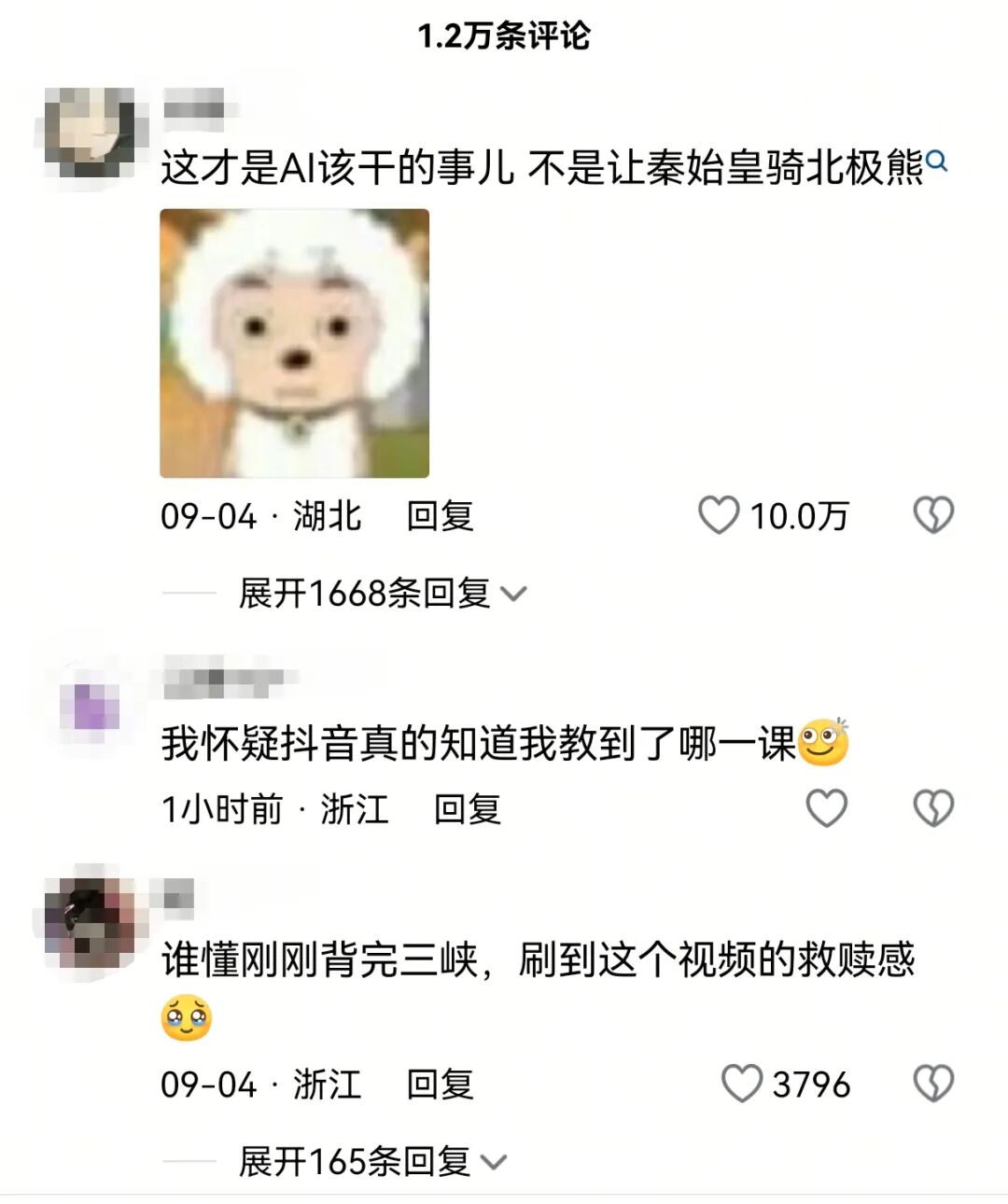
Task: Tap the chevron next to 1668条回复
Action: 514,594
